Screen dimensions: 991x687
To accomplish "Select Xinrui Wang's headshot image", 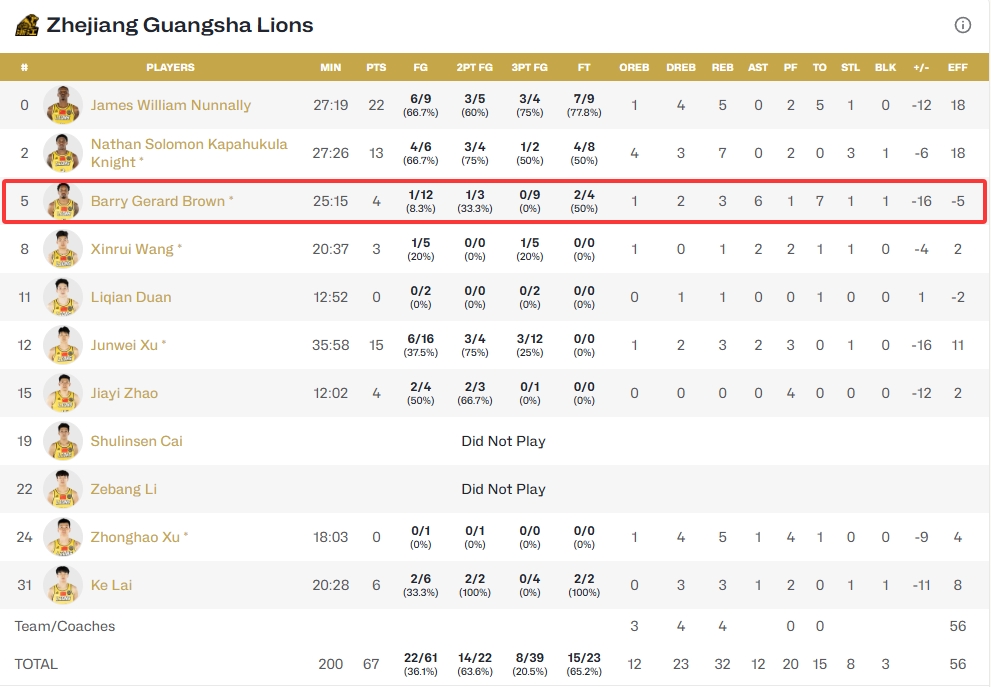I will (63, 249).
